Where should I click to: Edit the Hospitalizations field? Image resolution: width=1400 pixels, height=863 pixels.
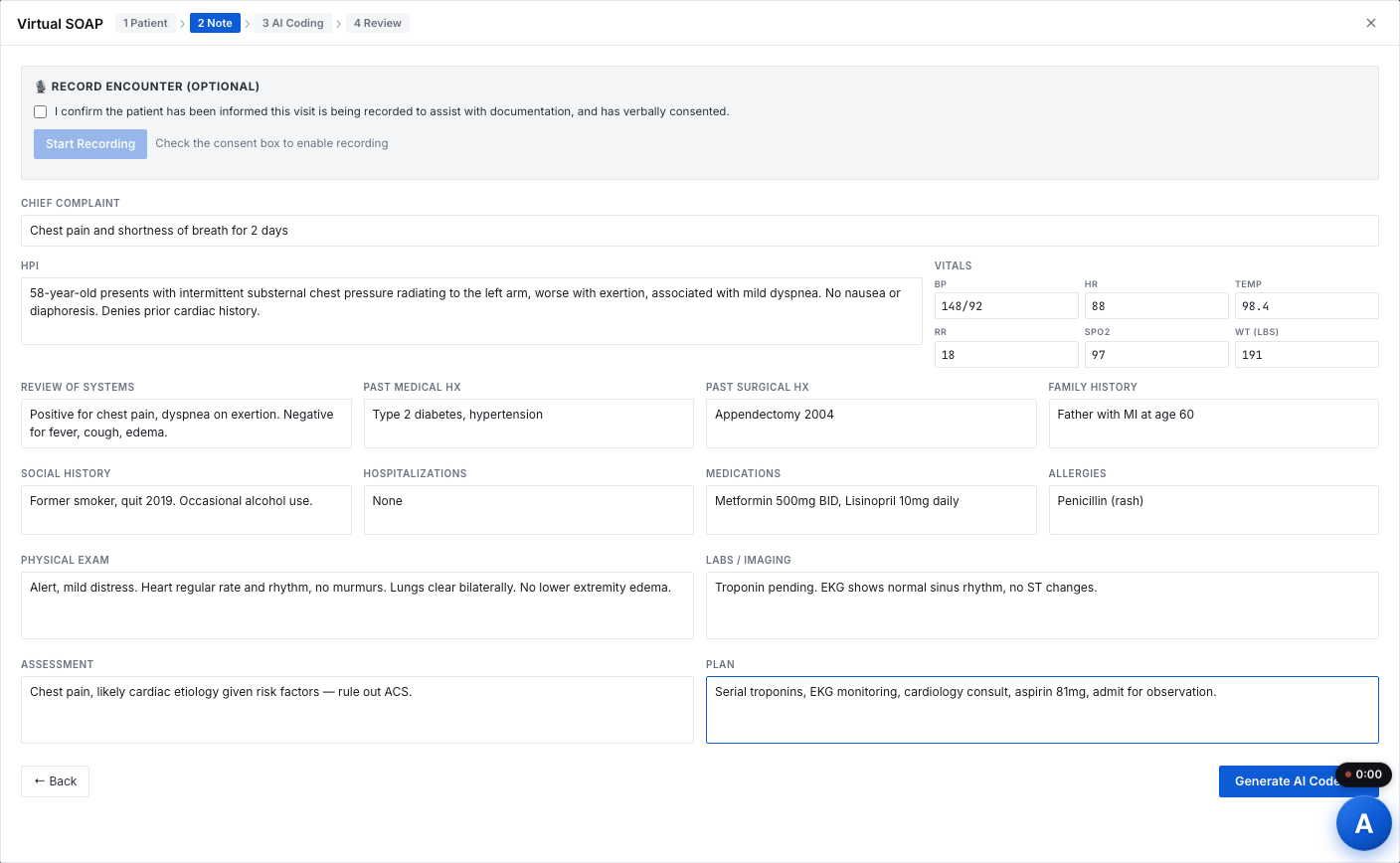529,510
